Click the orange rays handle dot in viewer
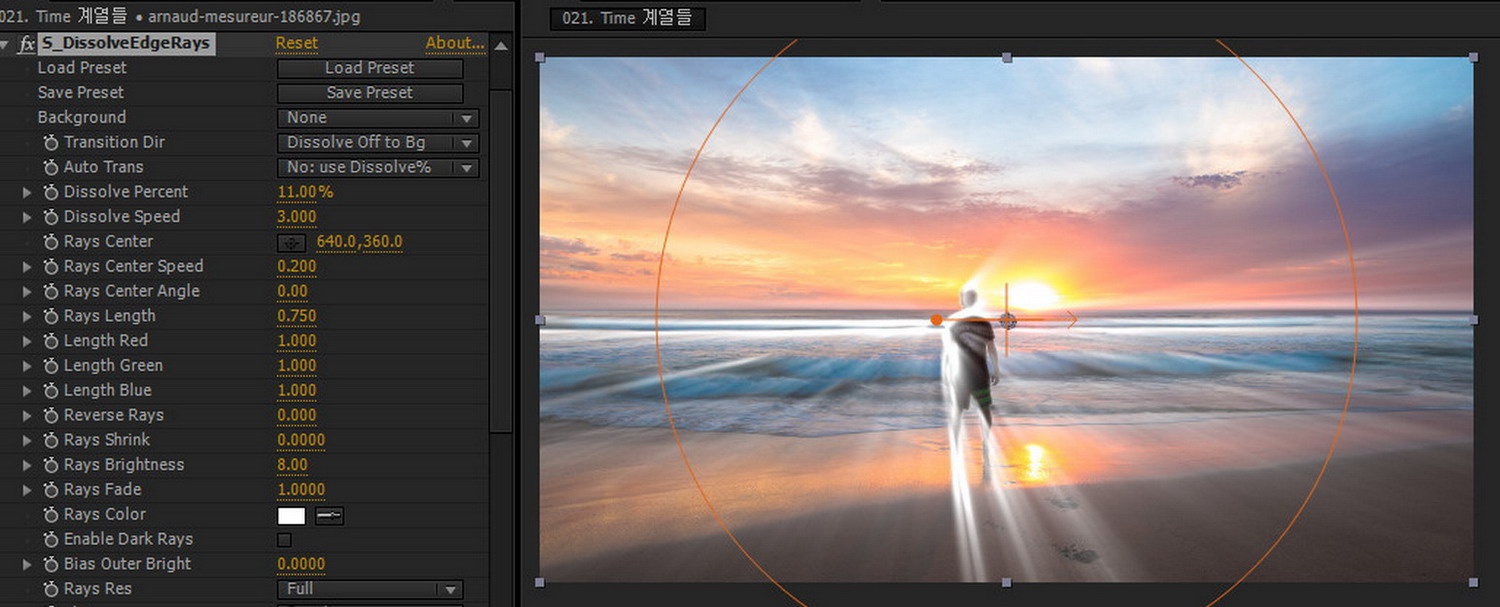Screen dimensions: 1500x607 936,320
